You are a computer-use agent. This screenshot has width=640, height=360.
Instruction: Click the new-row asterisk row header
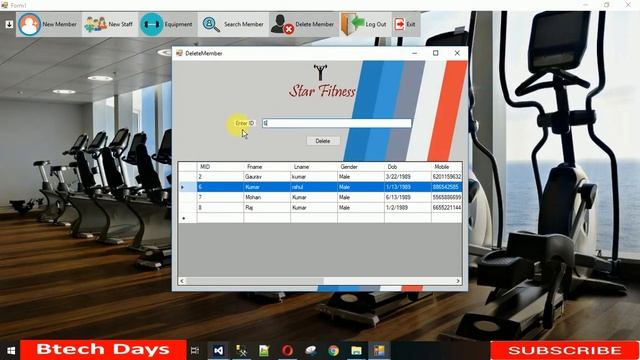(188, 218)
